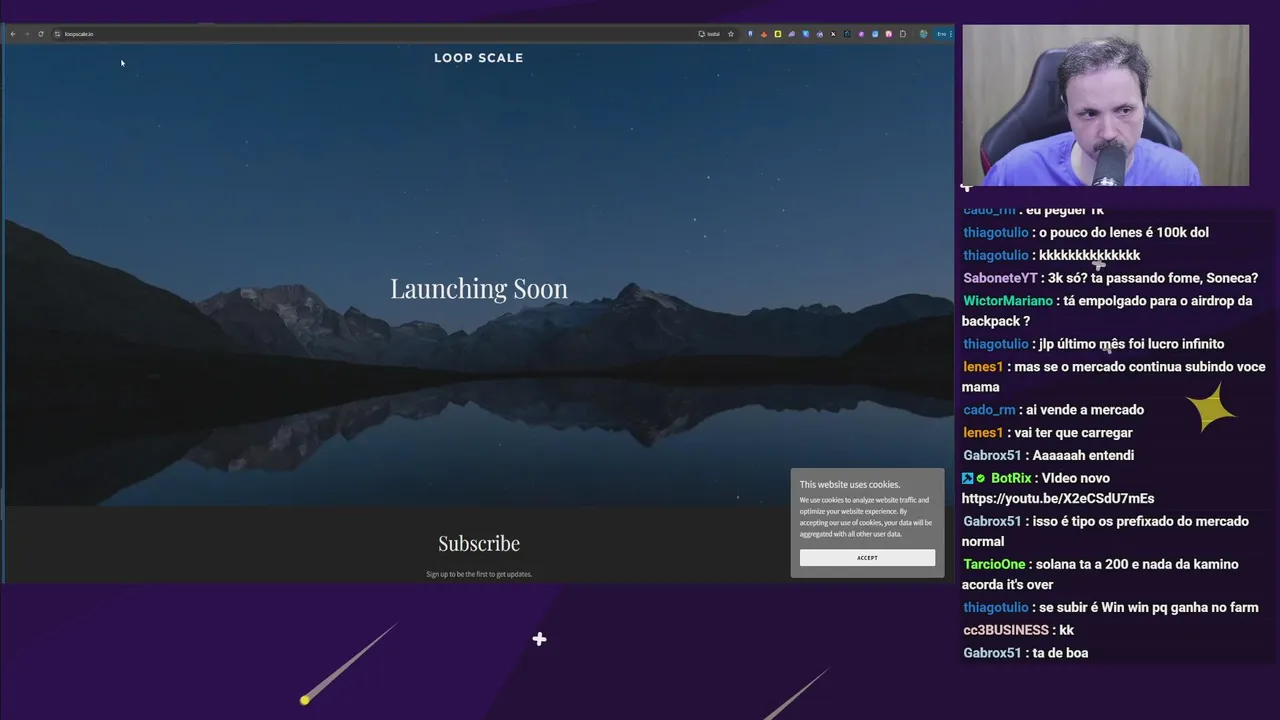Screen dimensions: 1280x720
Task: Open the pink extension icon in toolbar
Action: pos(889,34)
